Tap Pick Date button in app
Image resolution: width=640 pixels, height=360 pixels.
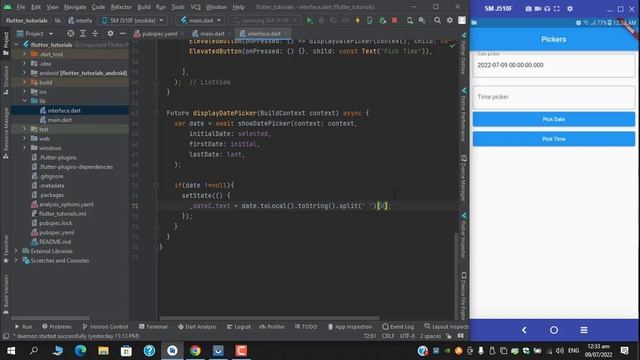tap(554, 119)
